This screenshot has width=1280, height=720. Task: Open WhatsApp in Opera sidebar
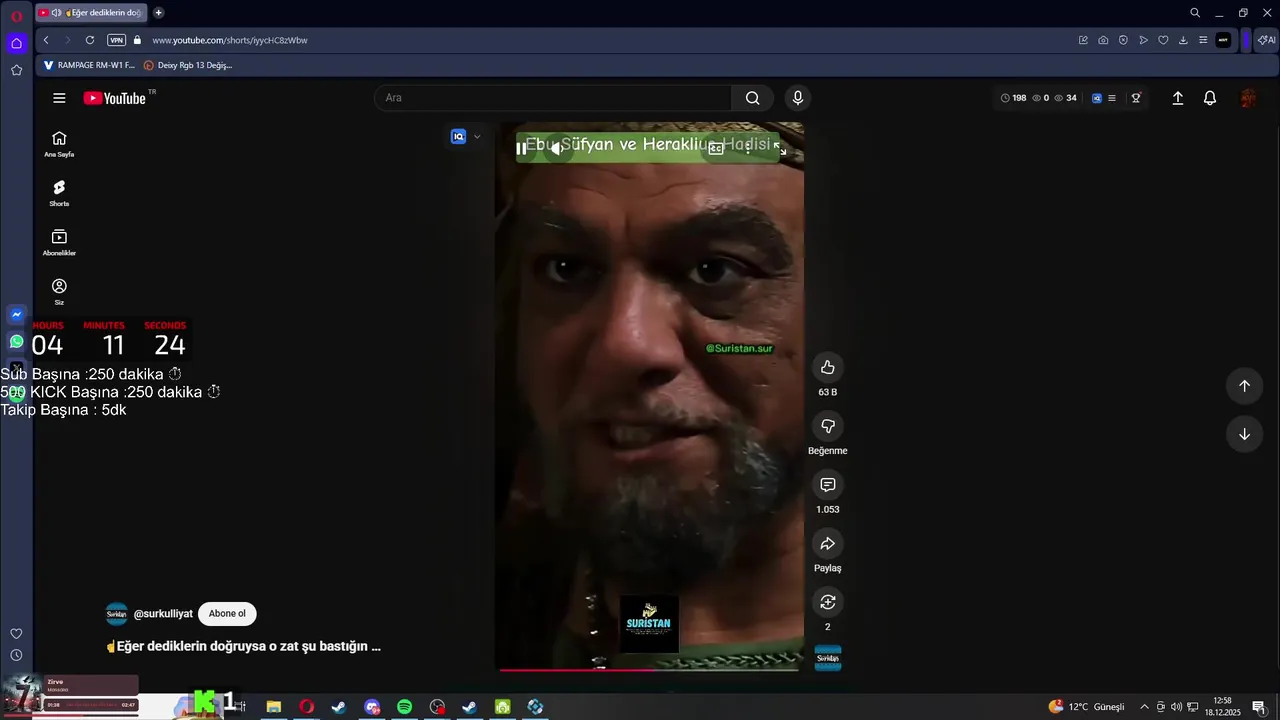[16, 342]
